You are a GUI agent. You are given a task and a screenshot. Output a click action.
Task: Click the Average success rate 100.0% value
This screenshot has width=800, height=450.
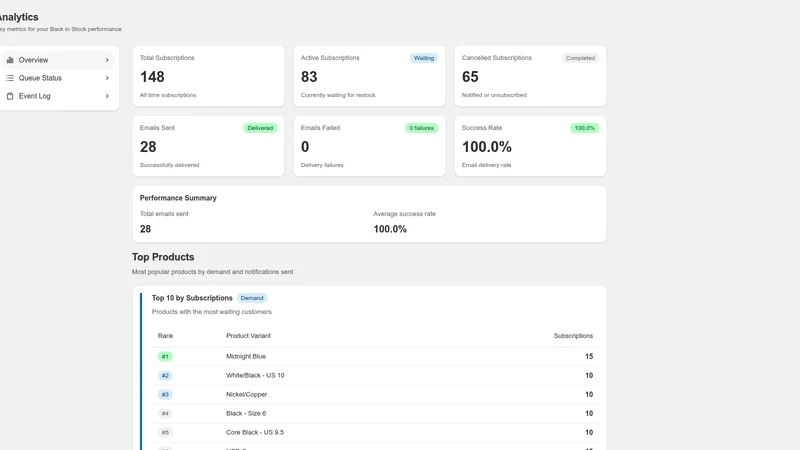point(390,229)
